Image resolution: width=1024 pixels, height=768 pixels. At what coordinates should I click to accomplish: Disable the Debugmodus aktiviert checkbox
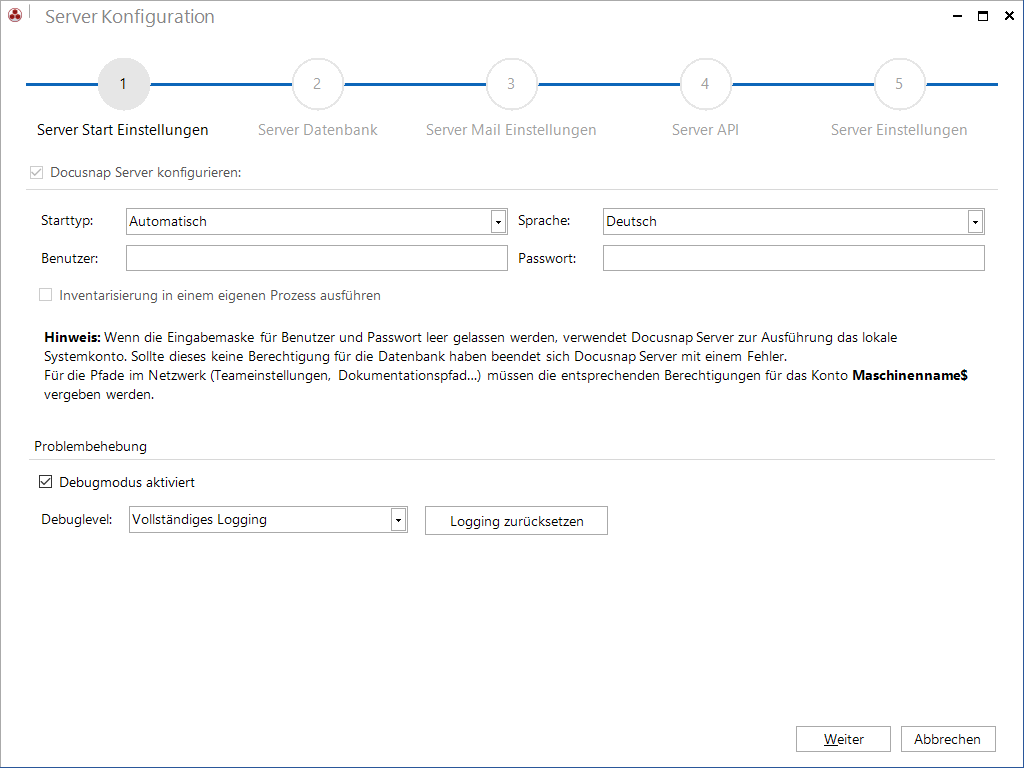tap(45, 482)
